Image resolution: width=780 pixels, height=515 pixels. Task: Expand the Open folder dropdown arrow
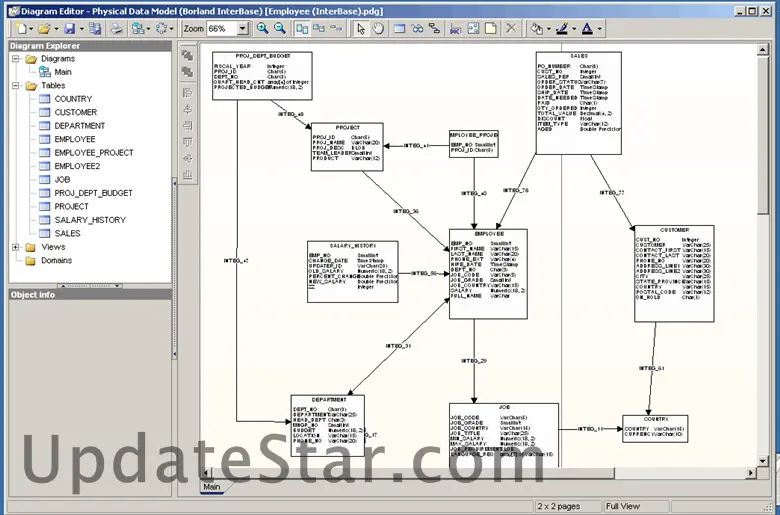[x=56, y=29]
